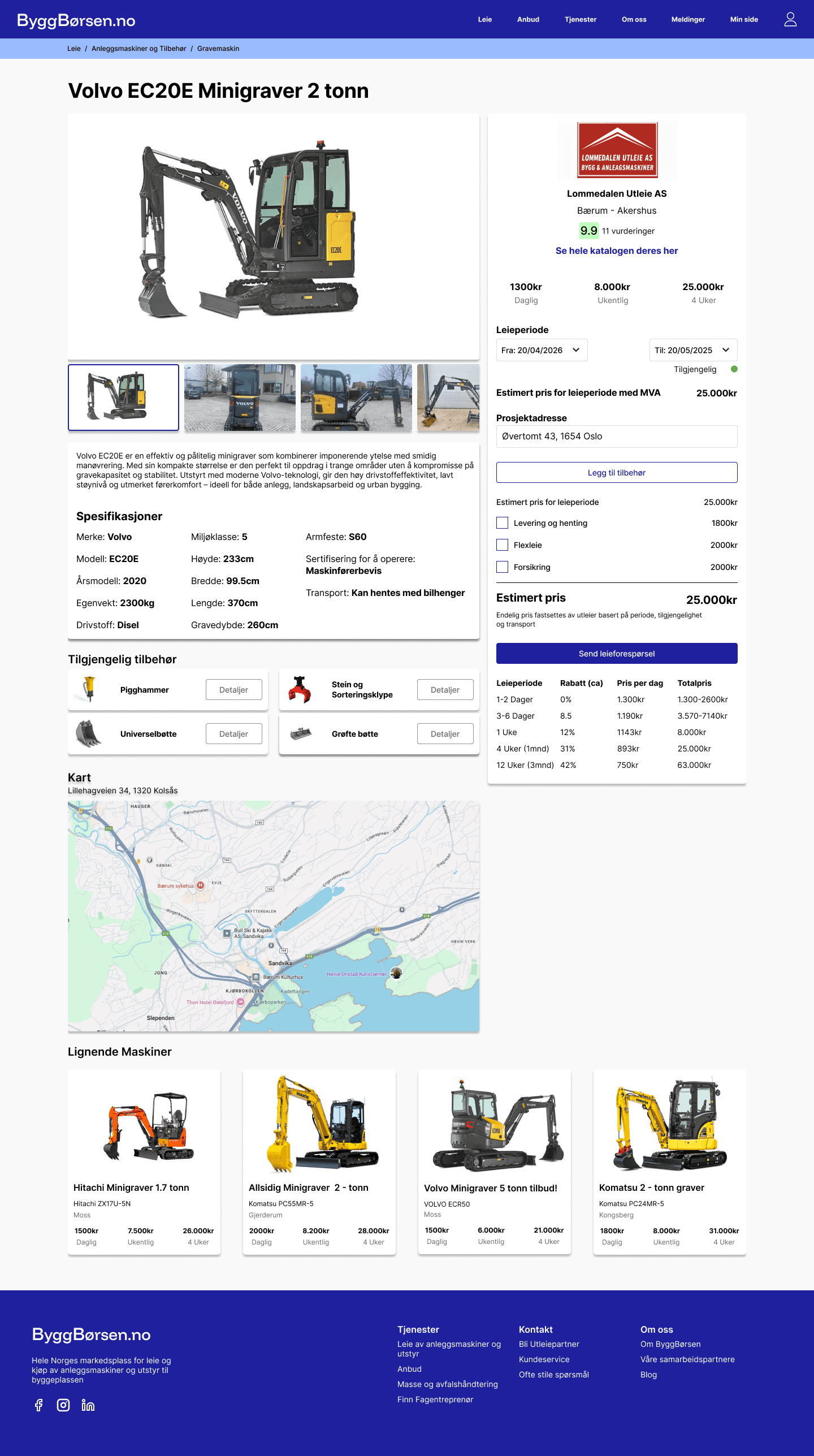Click the Leie breadcrumb link
The height and width of the screenshot is (1456, 814).
(x=74, y=49)
